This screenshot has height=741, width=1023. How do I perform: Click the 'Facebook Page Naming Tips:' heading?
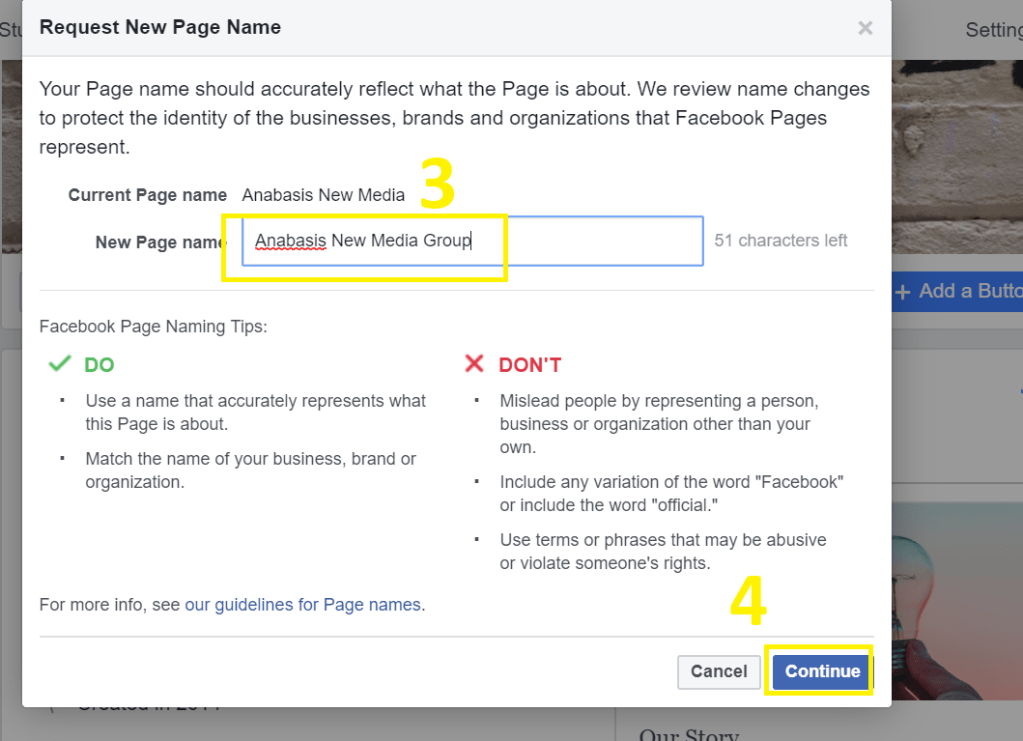pos(153,326)
